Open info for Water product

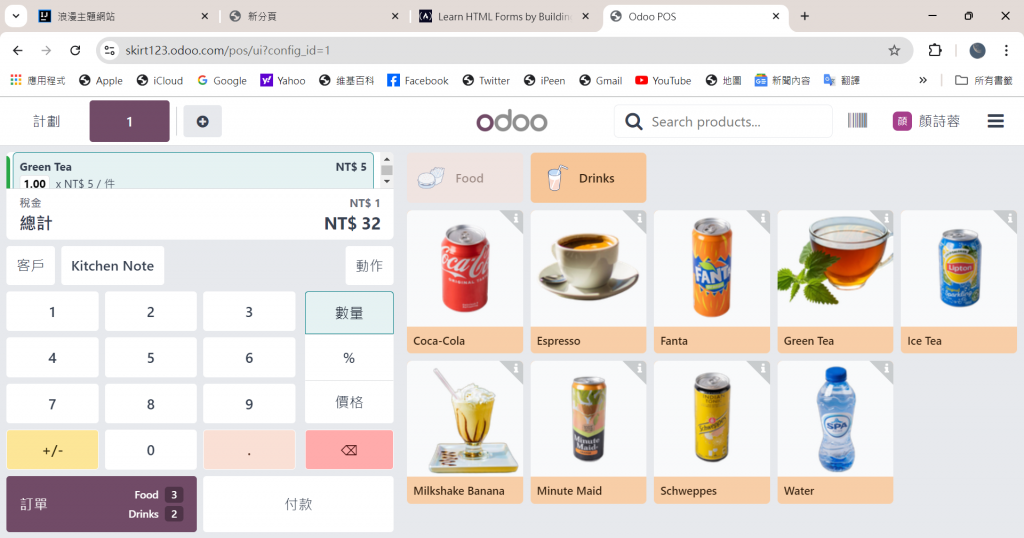click(886, 369)
